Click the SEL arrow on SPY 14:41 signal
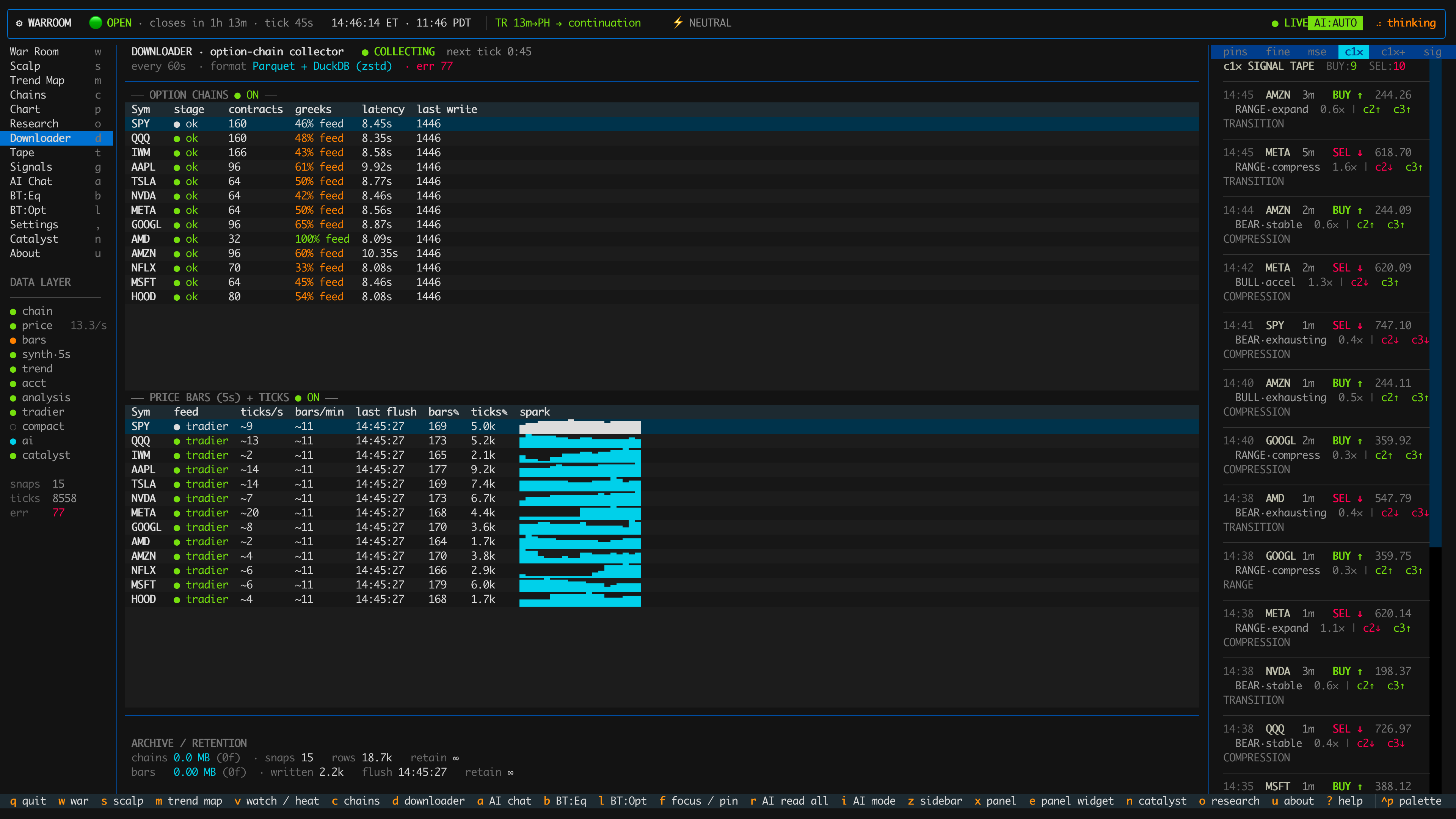 (x=1360, y=326)
